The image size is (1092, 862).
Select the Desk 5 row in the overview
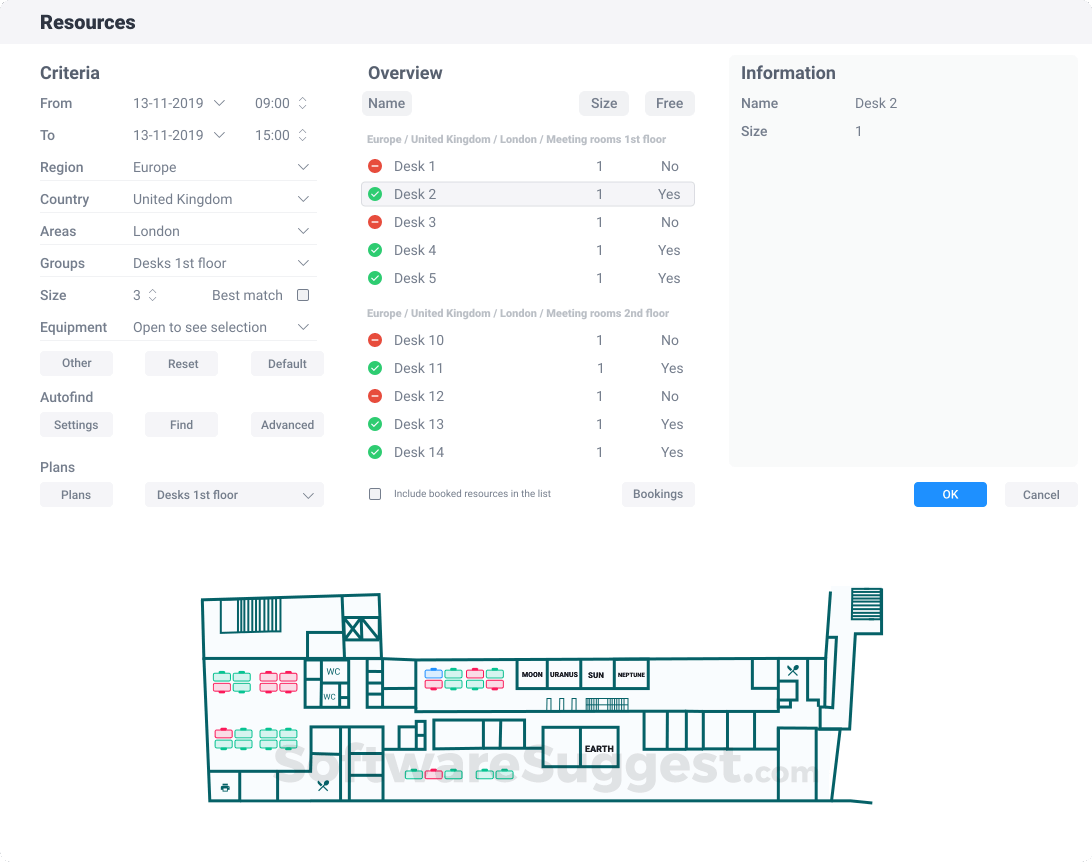(x=527, y=278)
